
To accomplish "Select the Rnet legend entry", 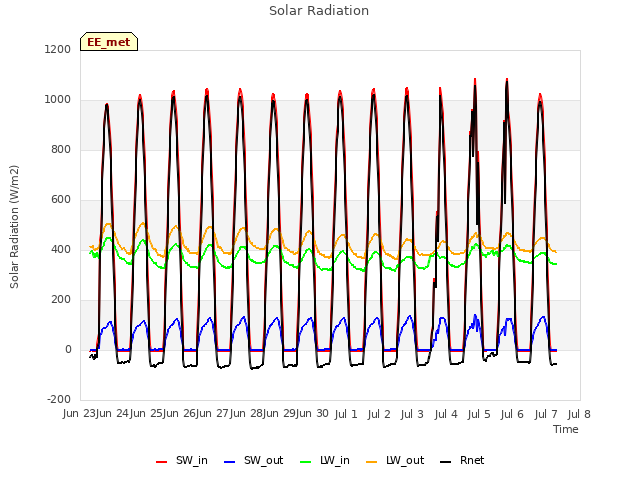I will 462,460.
